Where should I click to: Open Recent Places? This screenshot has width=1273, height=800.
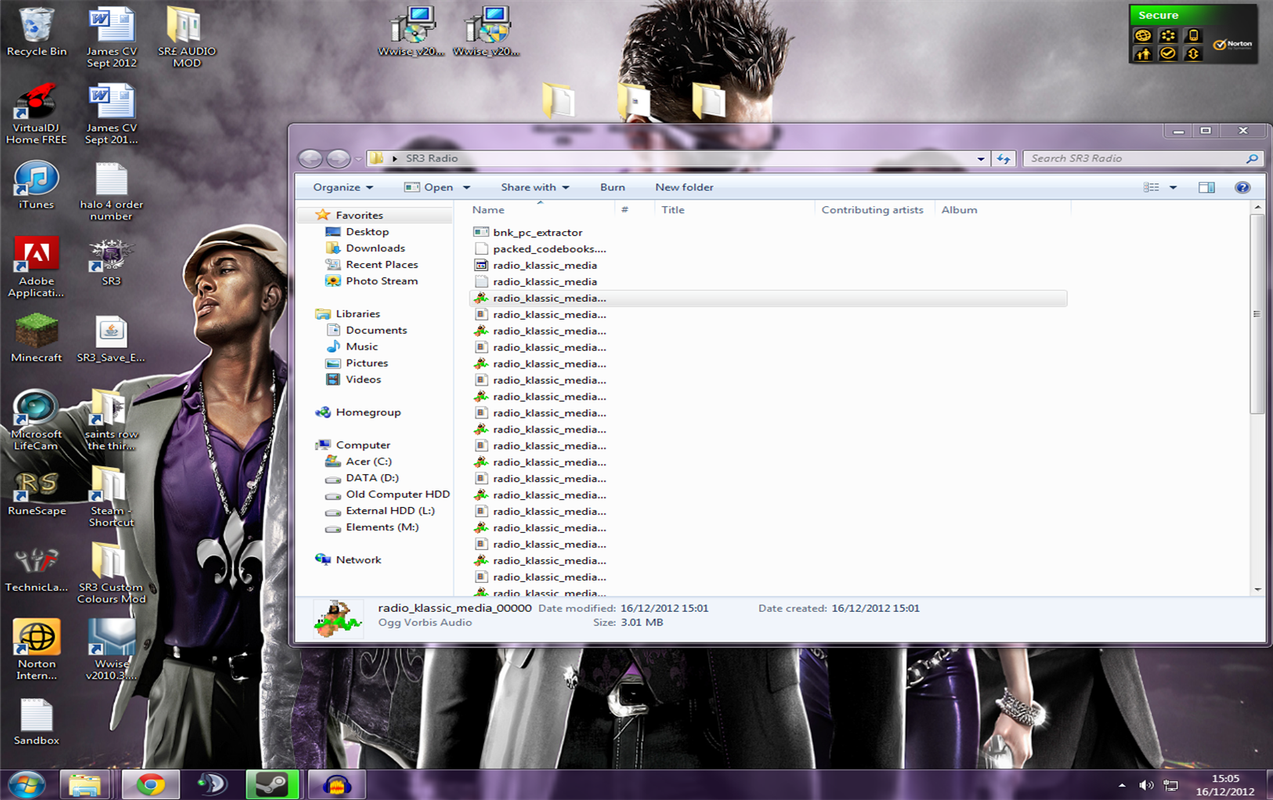(382, 265)
